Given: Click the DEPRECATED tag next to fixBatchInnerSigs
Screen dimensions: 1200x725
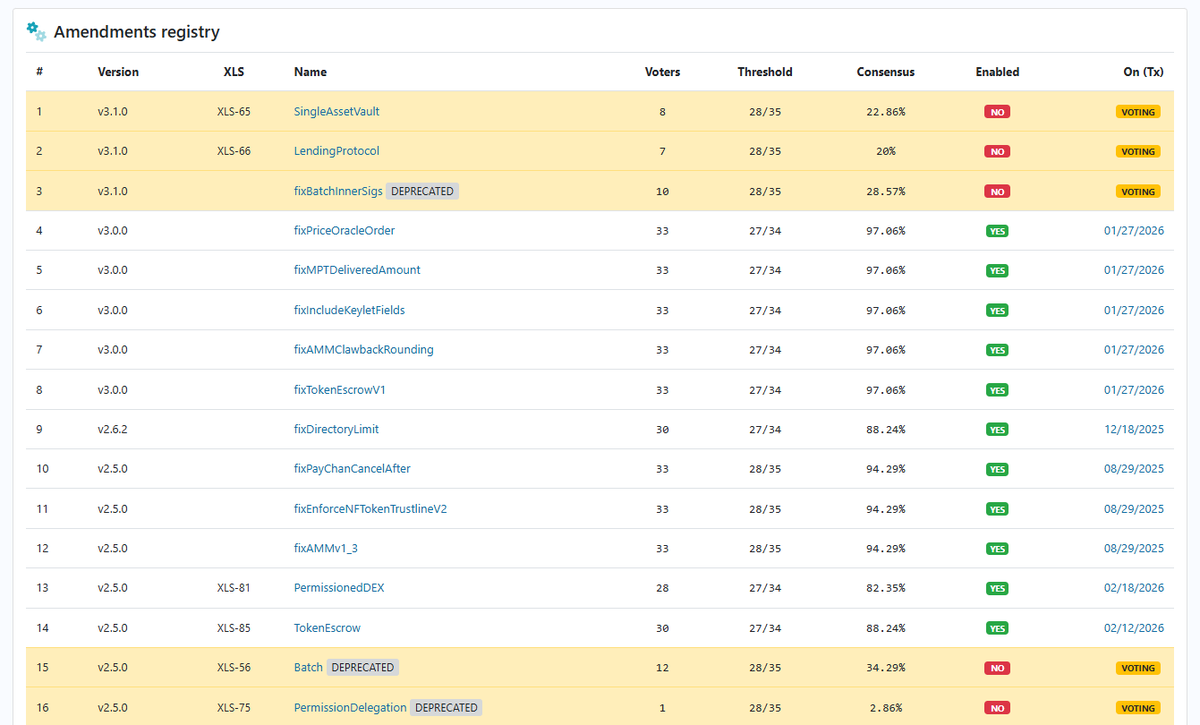Looking at the screenshot, I should (422, 191).
